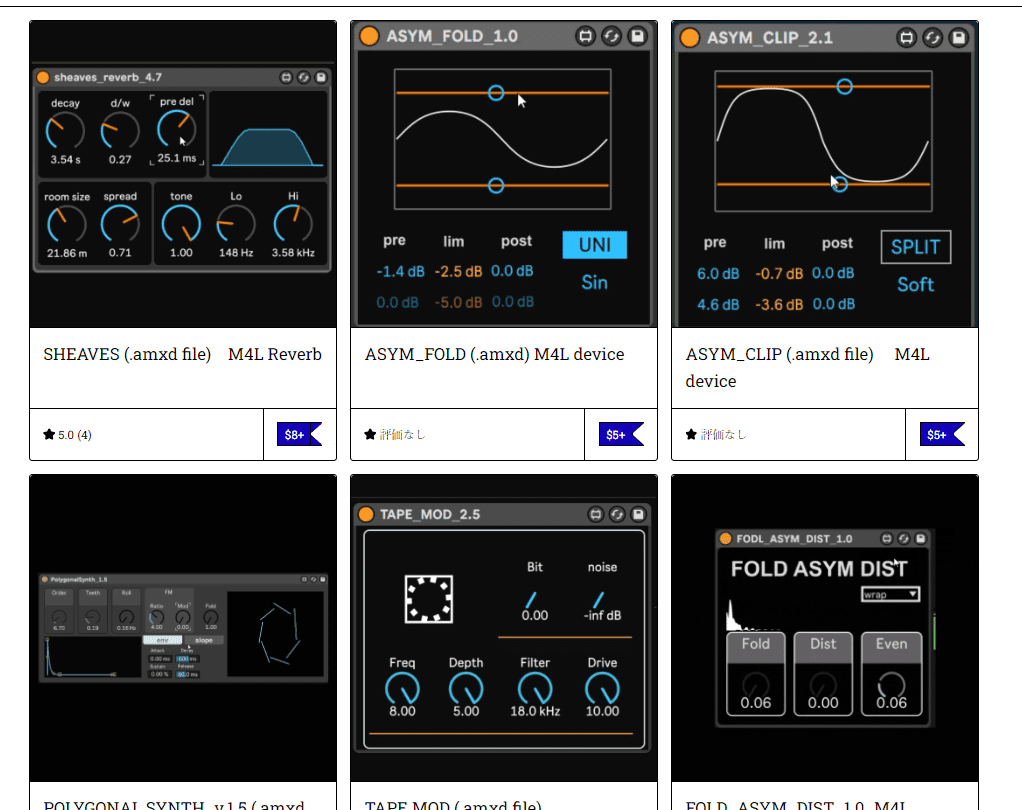Click the reload icon on sheaves_reverb_4.7
The height and width of the screenshot is (810, 1022).
(304, 77)
